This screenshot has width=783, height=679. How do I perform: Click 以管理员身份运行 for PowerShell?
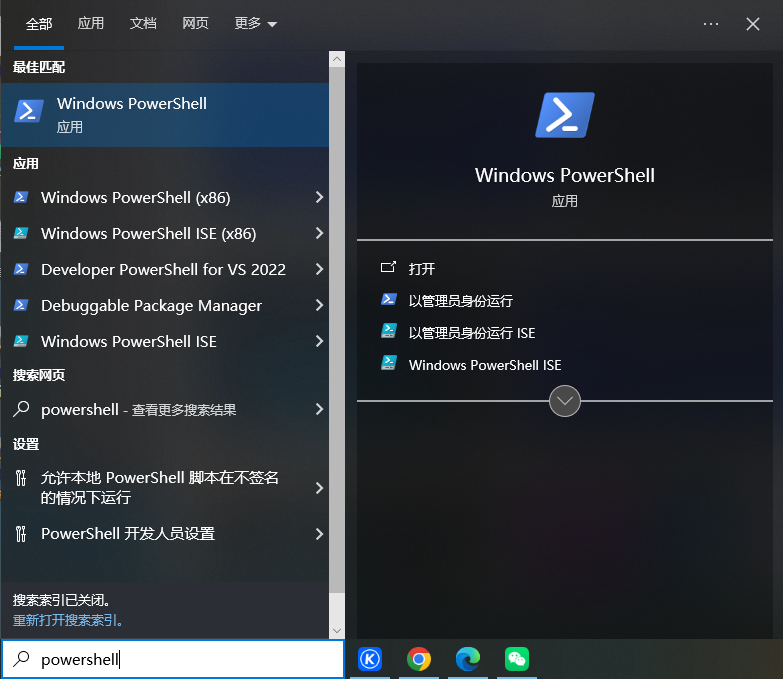pyautogui.click(x=460, y=301)
